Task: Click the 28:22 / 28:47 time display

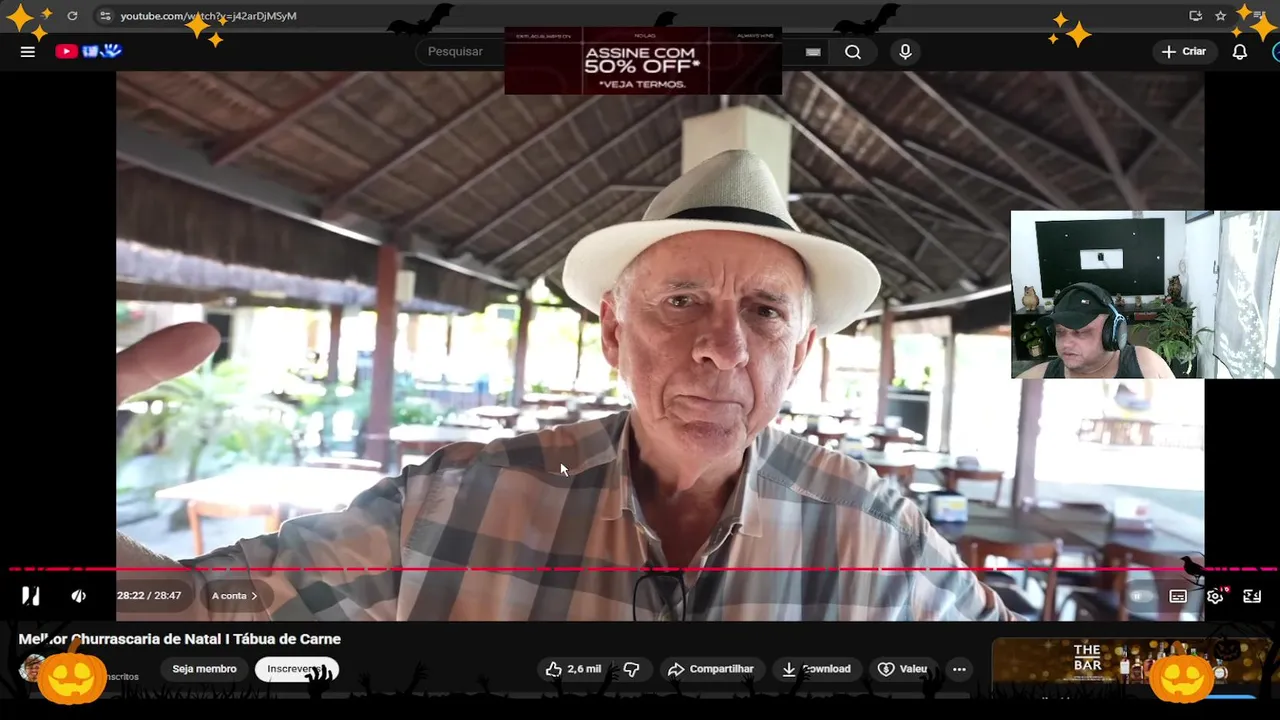Action: (149, 596)
